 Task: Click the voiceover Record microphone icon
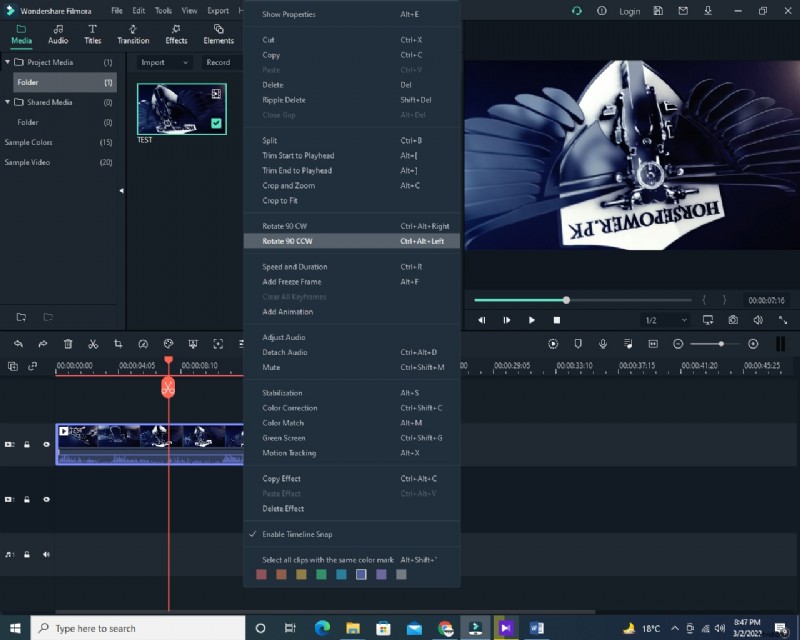coord(602,345)
